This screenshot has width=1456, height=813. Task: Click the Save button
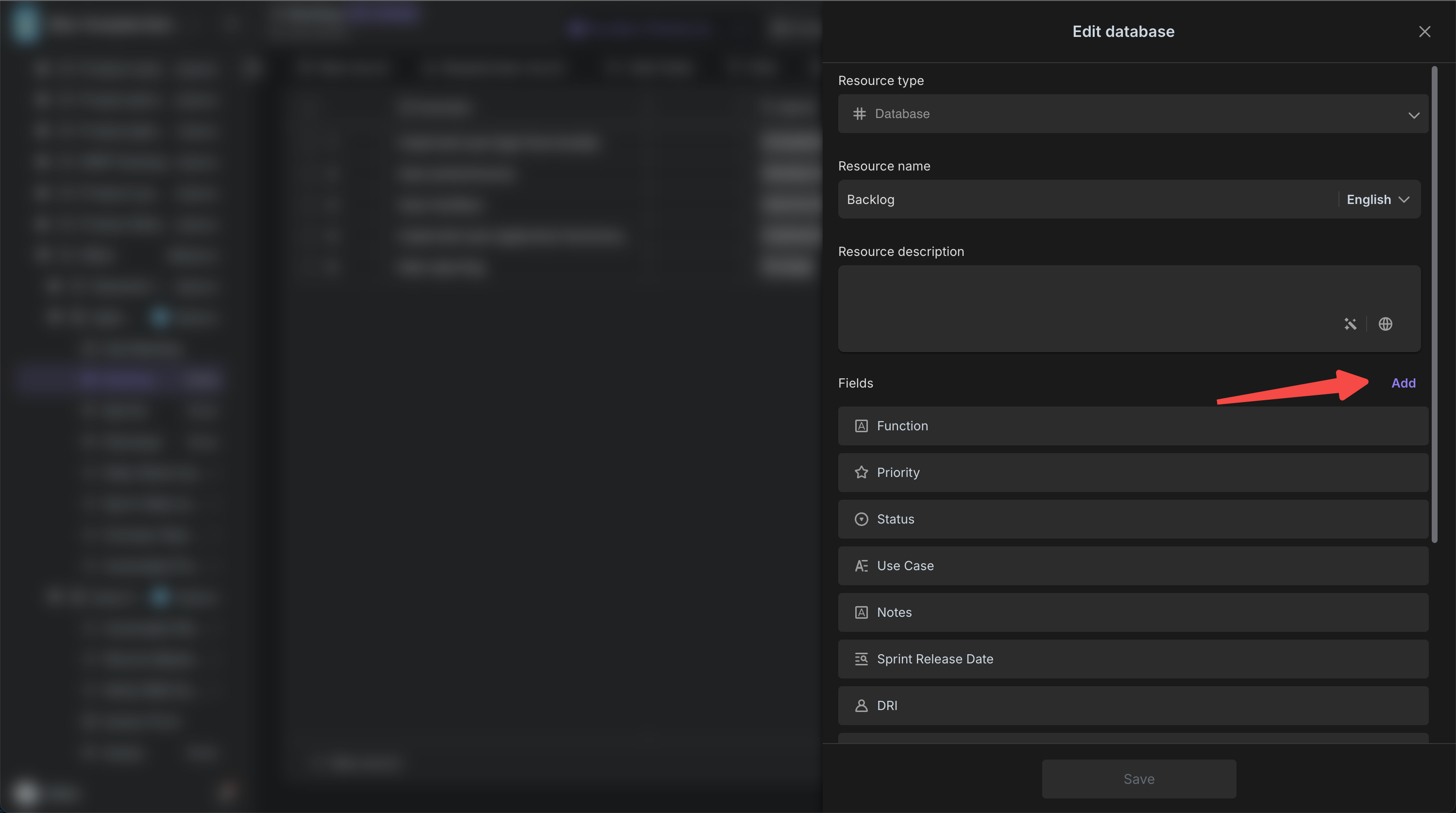pyautogui.click(x=1138, y=779)
